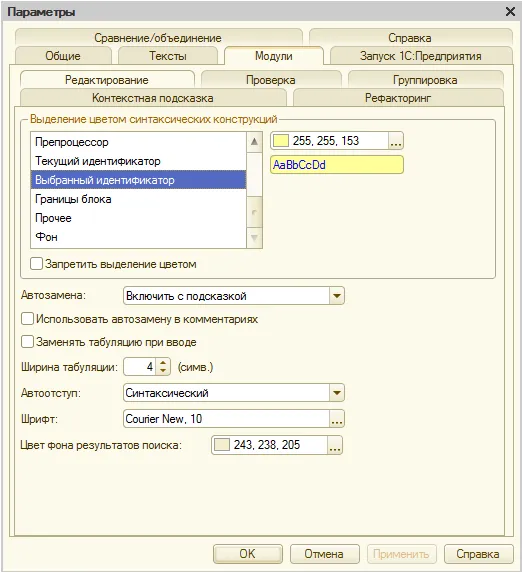Select Фон in the syntax list
Image resolution: width=522 pixels, height=572 pixels.
point(139,237)
